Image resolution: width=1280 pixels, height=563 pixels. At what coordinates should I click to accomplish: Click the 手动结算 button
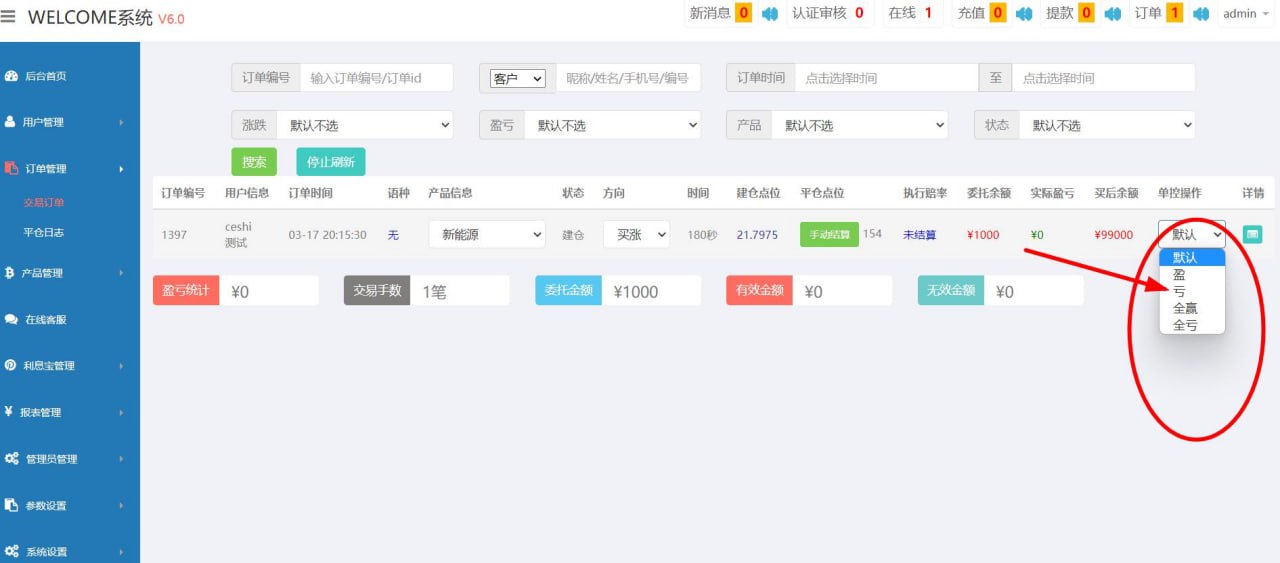(x=829, y=234)
